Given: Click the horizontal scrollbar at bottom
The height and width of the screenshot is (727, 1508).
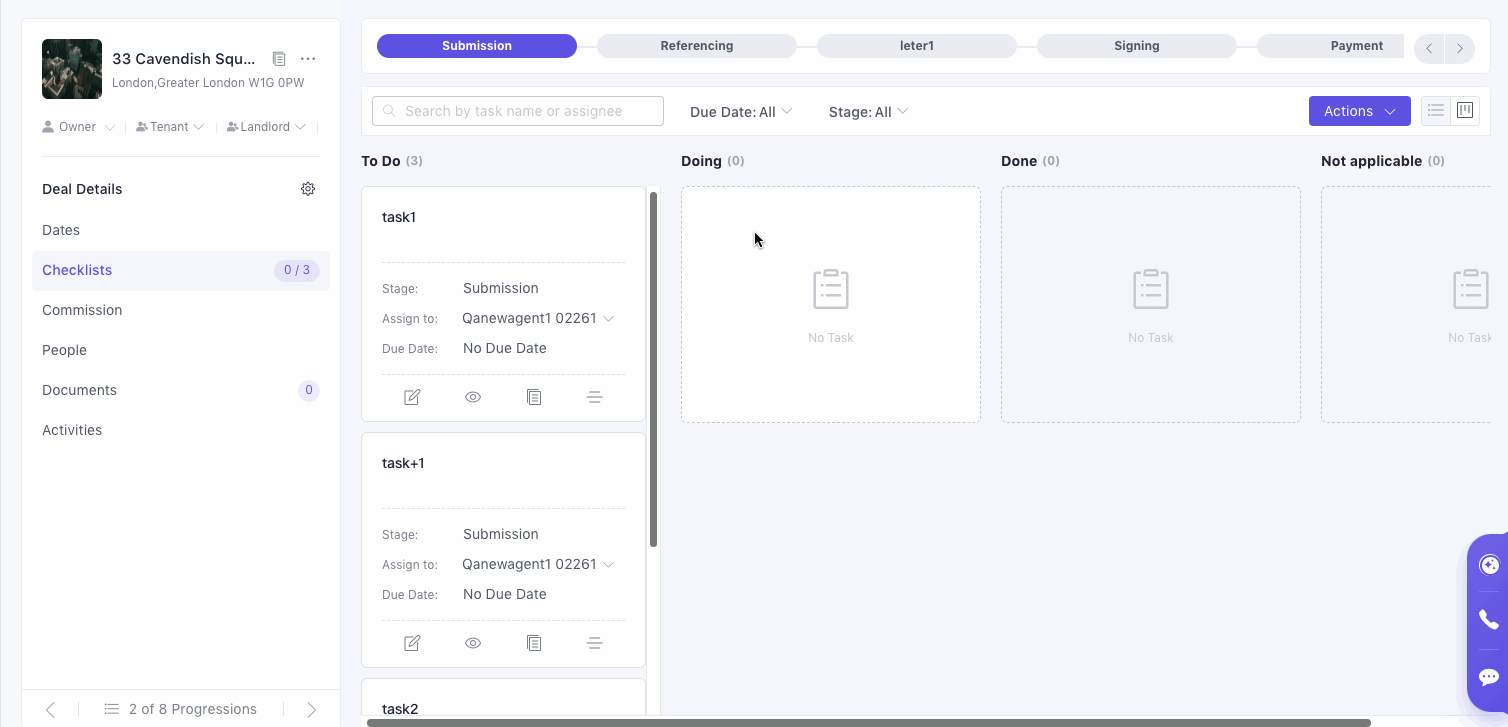Looking at the screenshot, I should [868, 722].
